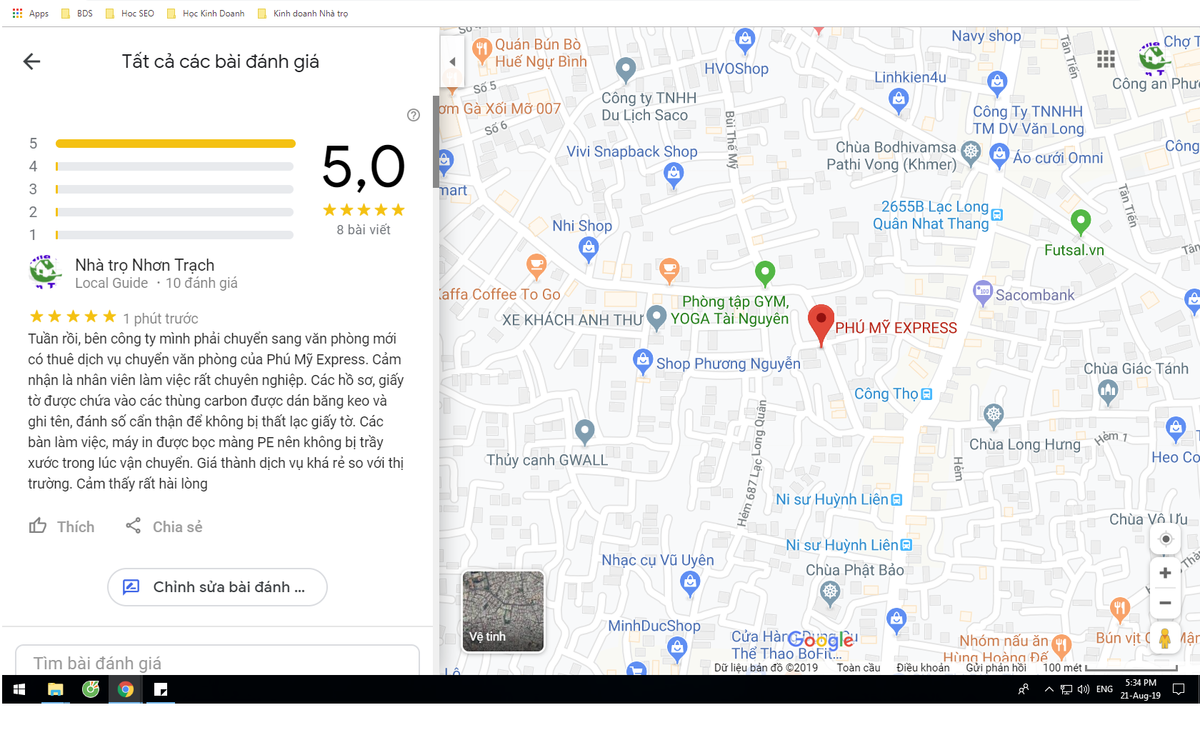Open Apps bookmark in bookmarks bar
This screenshot has width=1200, height=750.
(x=30, y=14)
